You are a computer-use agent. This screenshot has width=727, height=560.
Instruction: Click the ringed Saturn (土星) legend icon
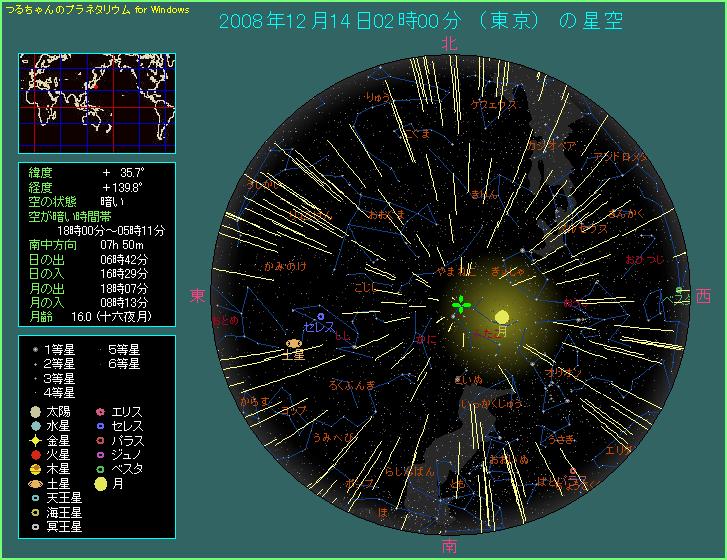pos(35,482)
